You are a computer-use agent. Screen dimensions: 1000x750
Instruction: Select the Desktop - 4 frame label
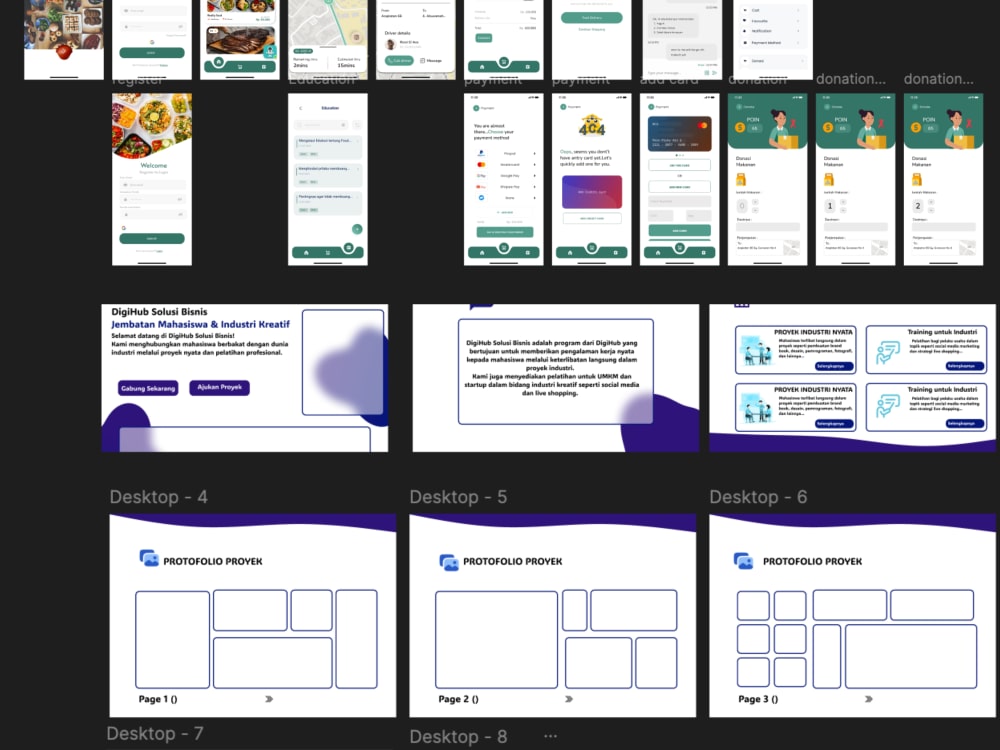(x=159, y=497)
